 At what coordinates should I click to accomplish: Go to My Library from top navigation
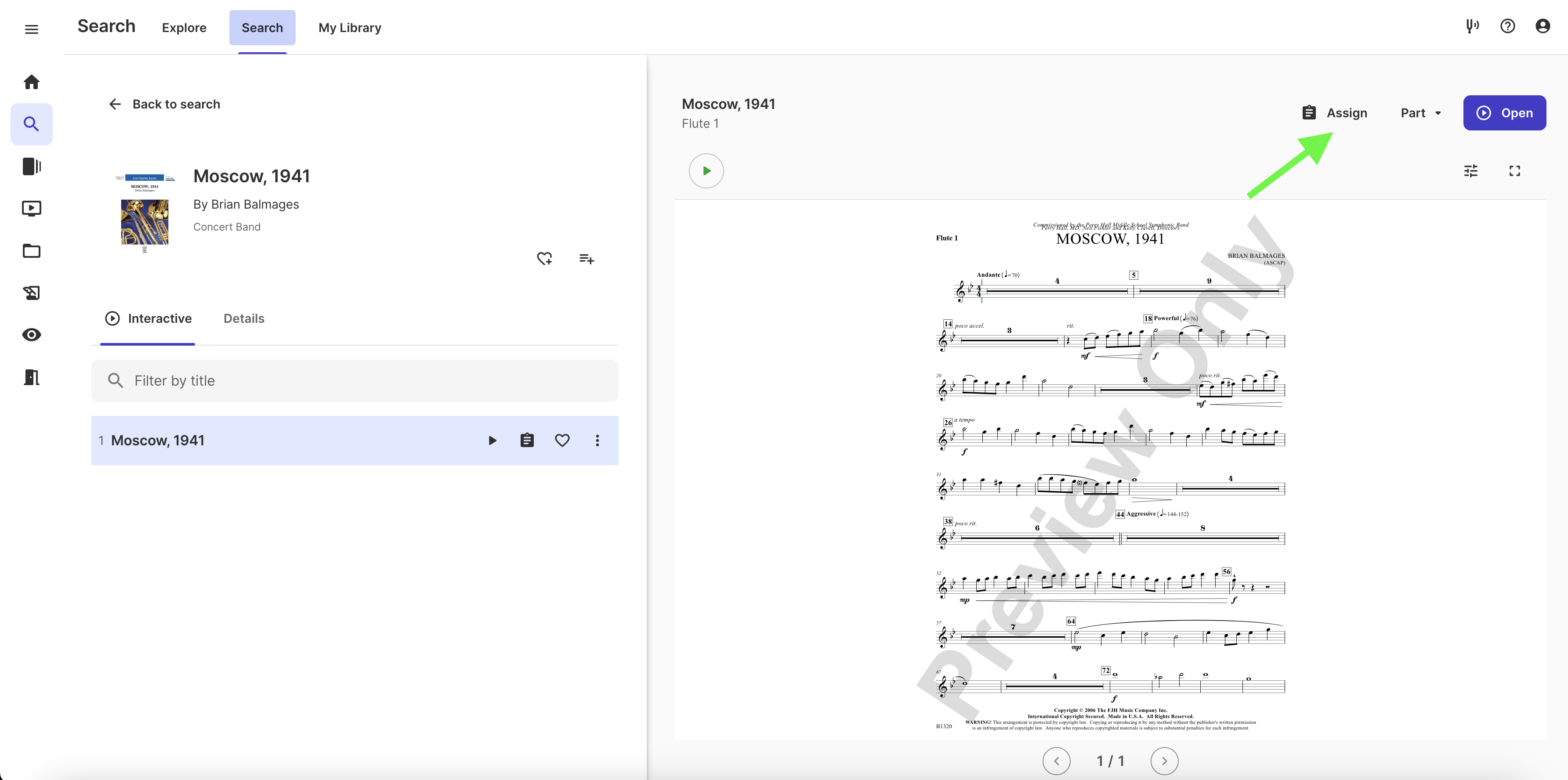pyautogui.click(x=349, y=27)
